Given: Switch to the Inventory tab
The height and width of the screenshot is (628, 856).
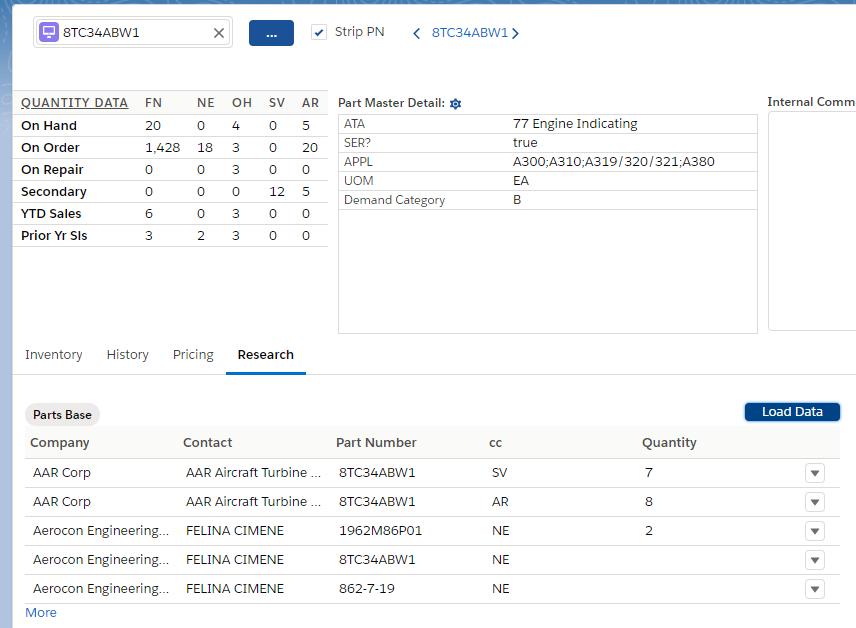Looking at the screenshot, I should (54, 355).
